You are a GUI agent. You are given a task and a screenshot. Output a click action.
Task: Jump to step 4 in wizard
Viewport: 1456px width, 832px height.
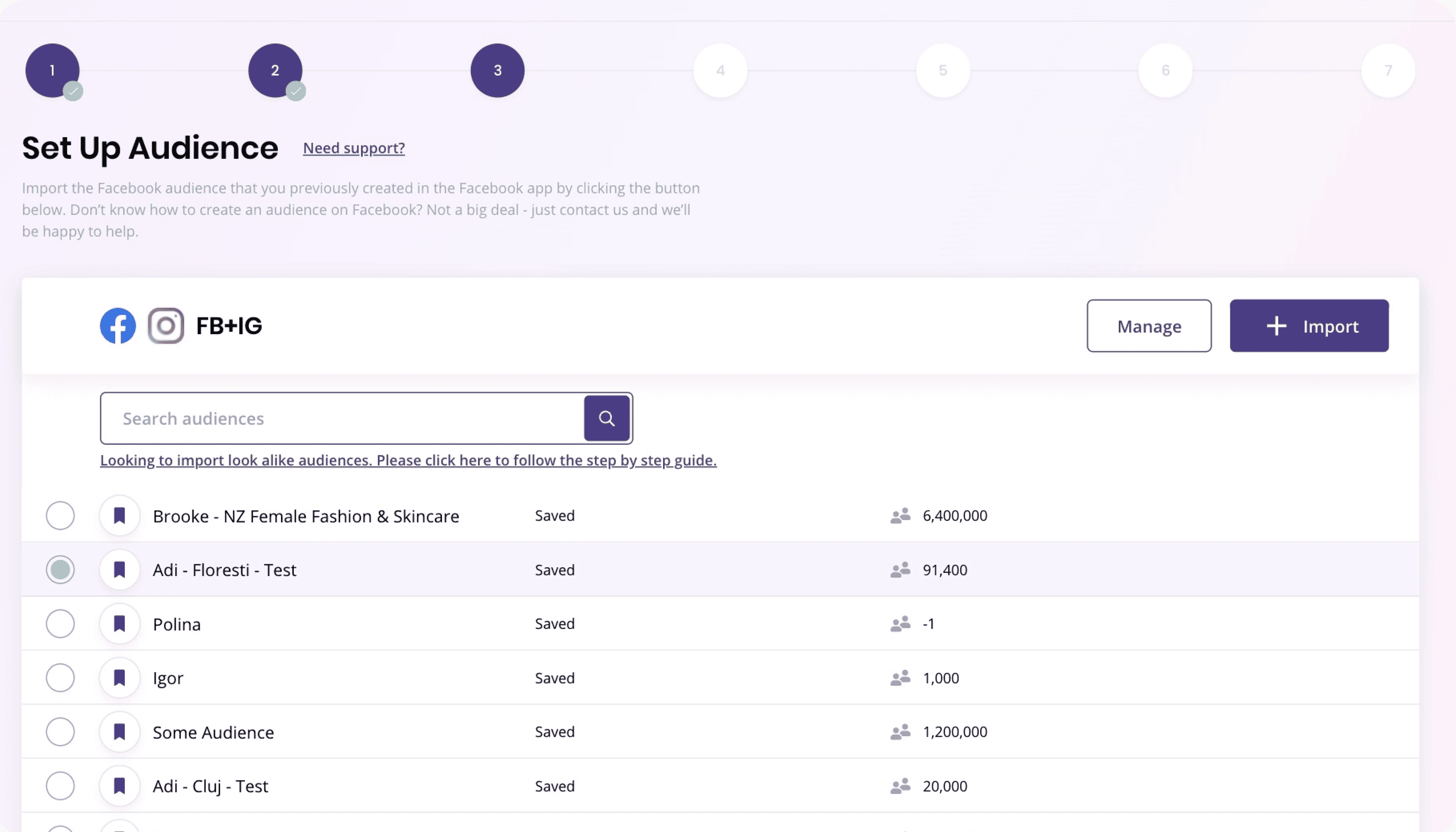(x=720, y=70)
